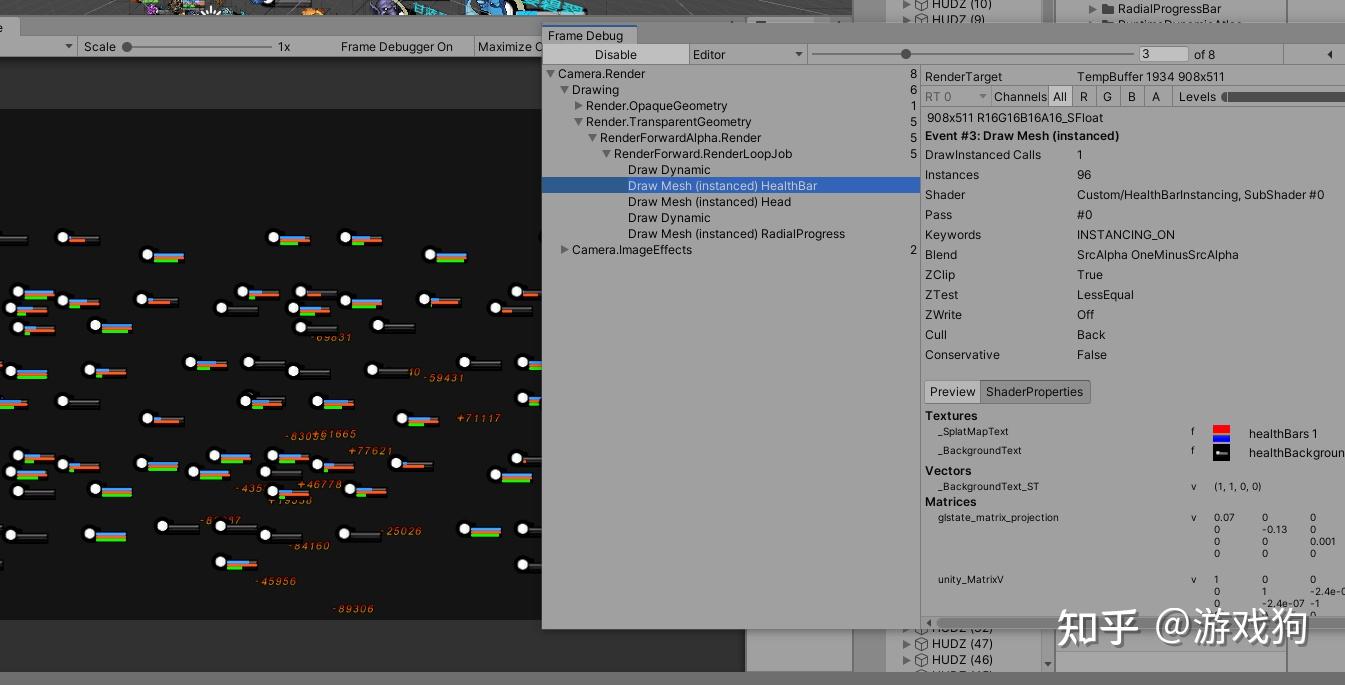The height and width of the screenshot is (685, 1345).
Task: Collapse the RenderForwardAlpha.Render tree node
Action: pos(592,137)
